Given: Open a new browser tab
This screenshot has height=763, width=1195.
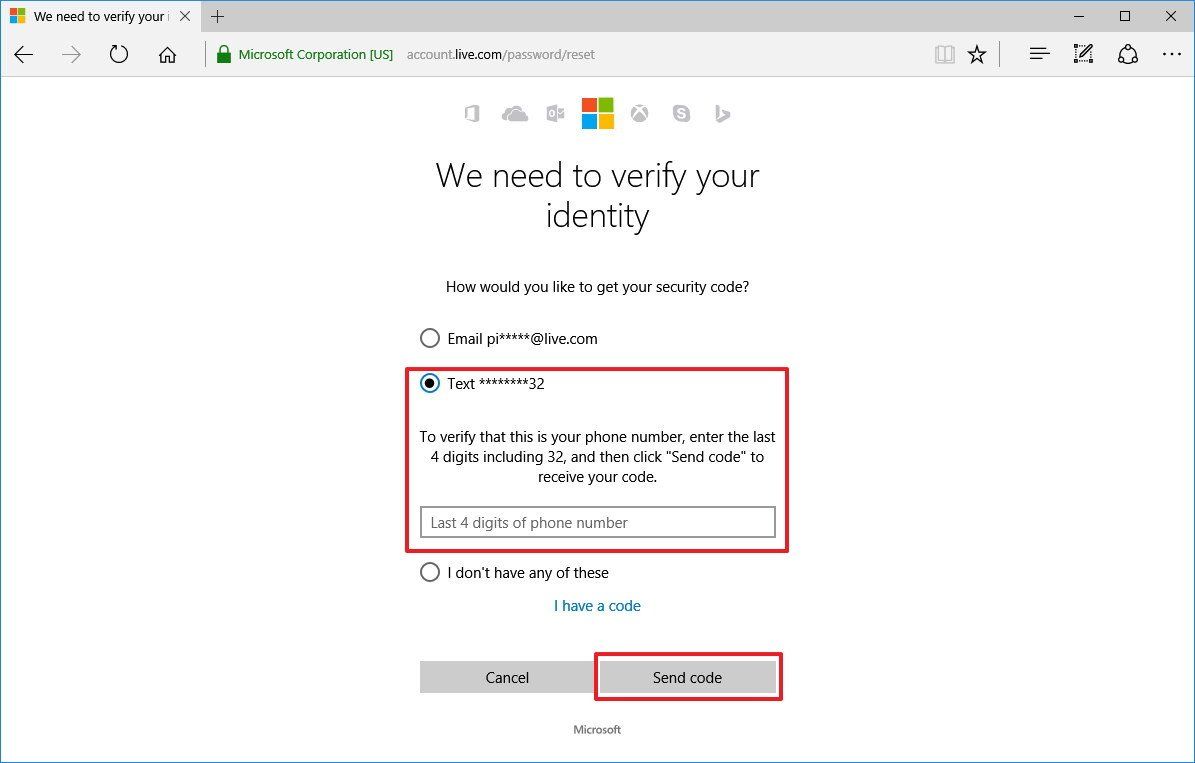Looking at the screenshot, I should 217,16.
